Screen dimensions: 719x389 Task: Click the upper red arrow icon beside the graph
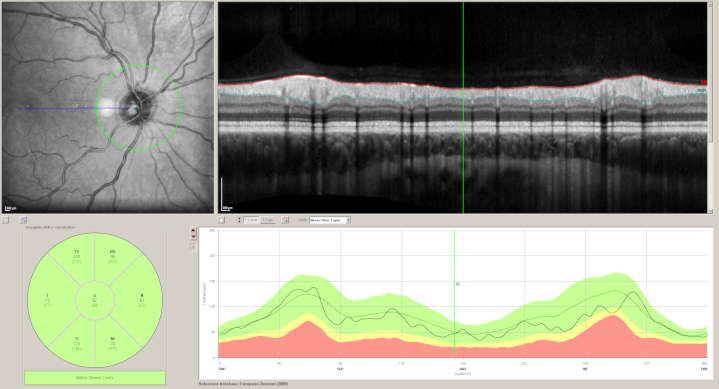click(x=193, y=230)
